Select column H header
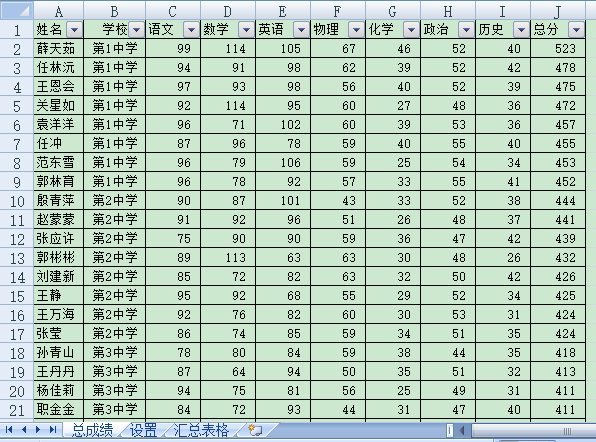This screenshot has width=596, height=442. [x=448, y=11]
